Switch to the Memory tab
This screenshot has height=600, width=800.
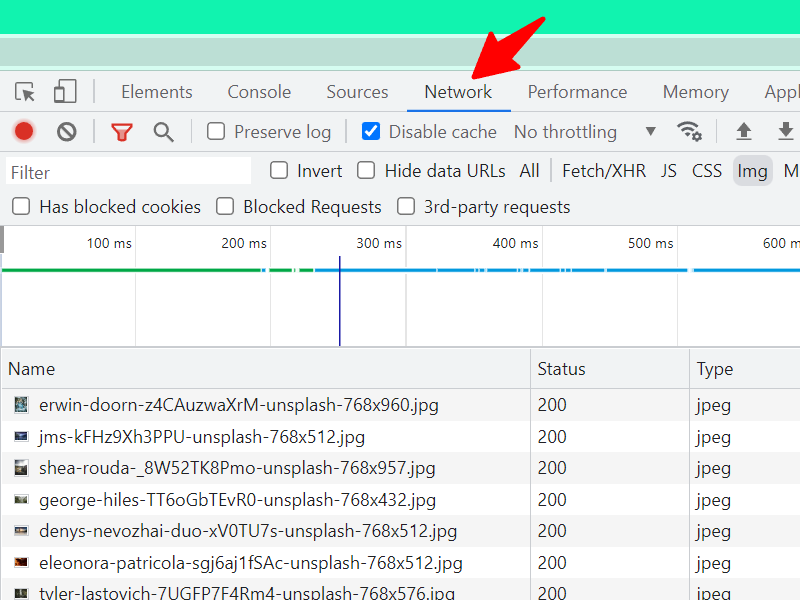(696, 92)
